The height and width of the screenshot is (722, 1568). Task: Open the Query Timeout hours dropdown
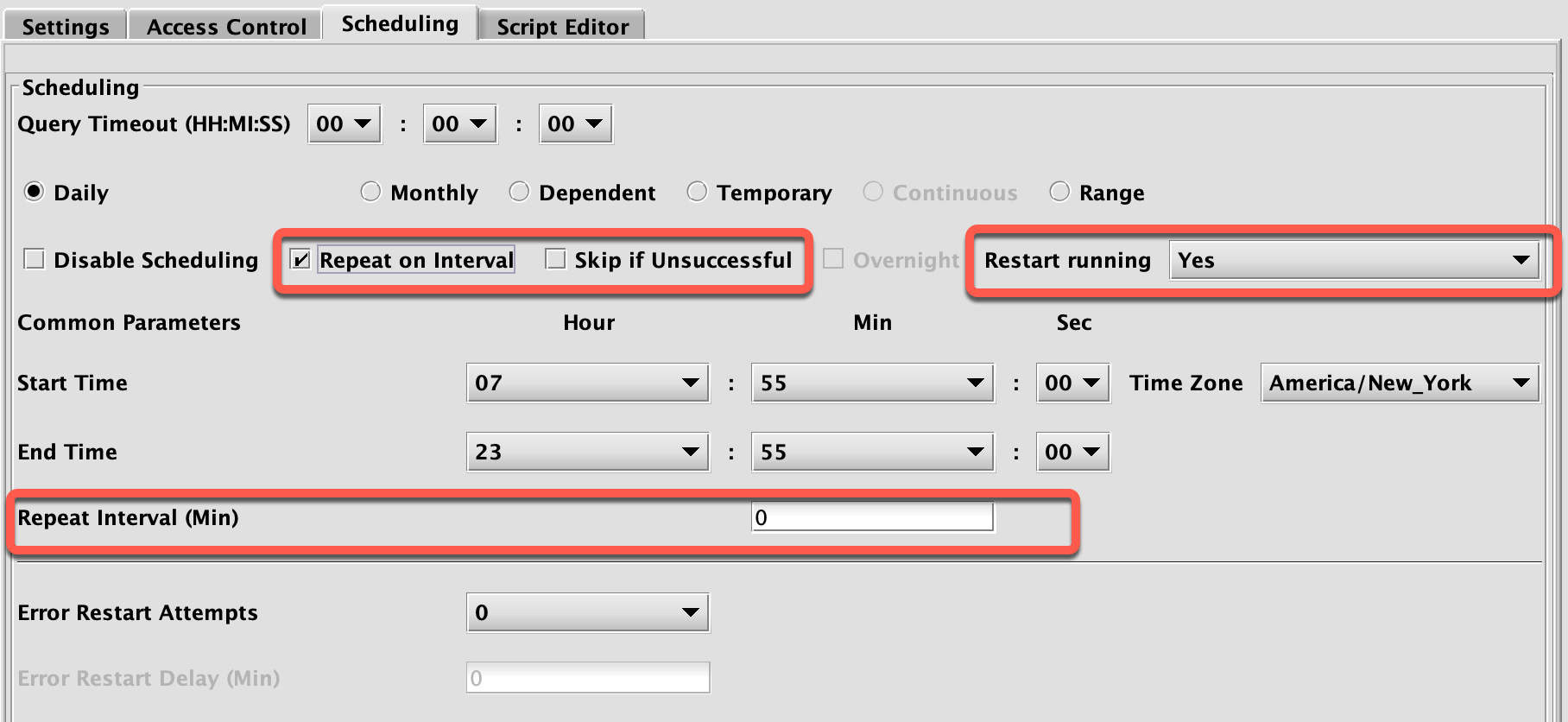344,123
